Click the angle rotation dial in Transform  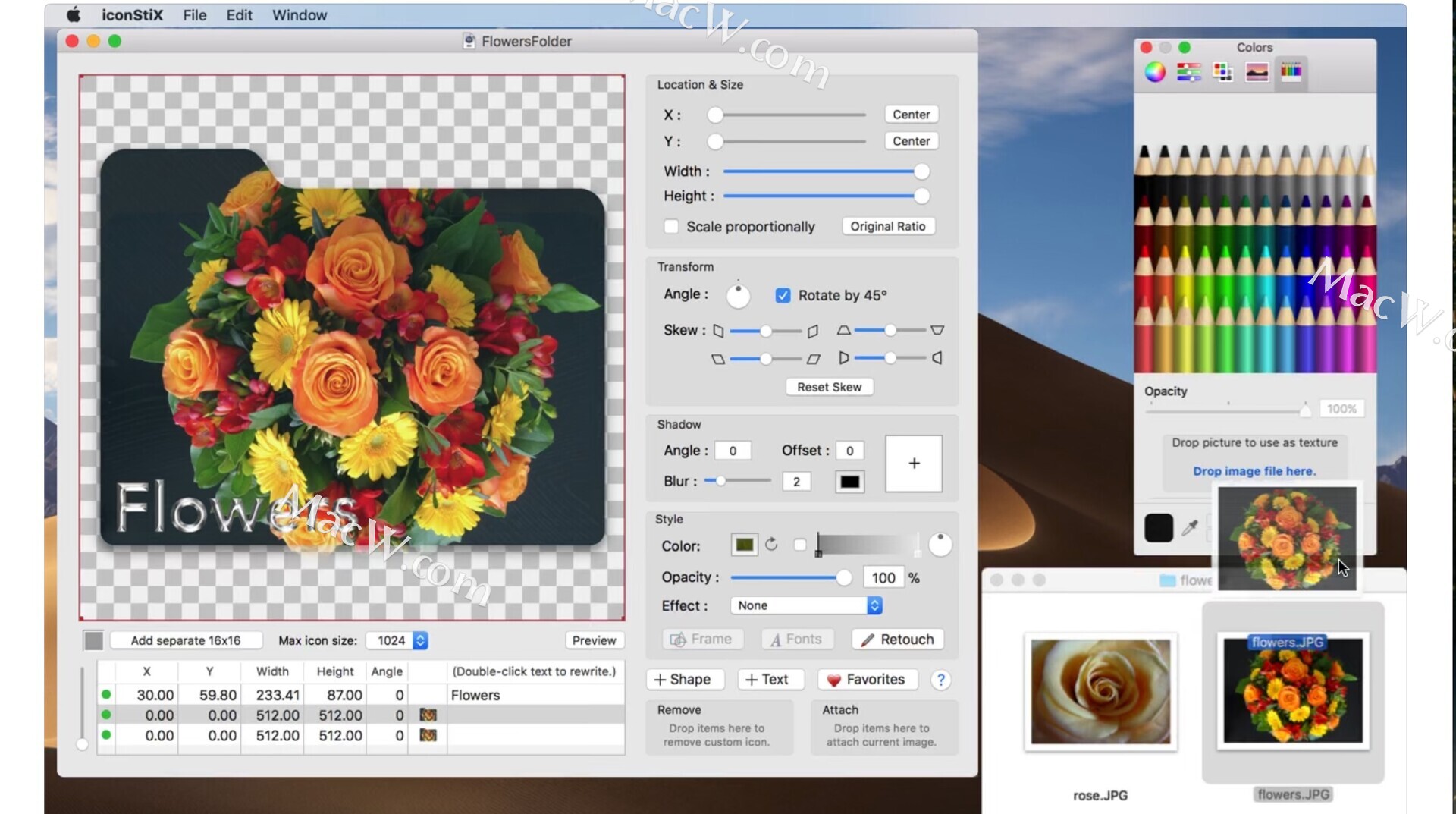(x=738, y=295)
